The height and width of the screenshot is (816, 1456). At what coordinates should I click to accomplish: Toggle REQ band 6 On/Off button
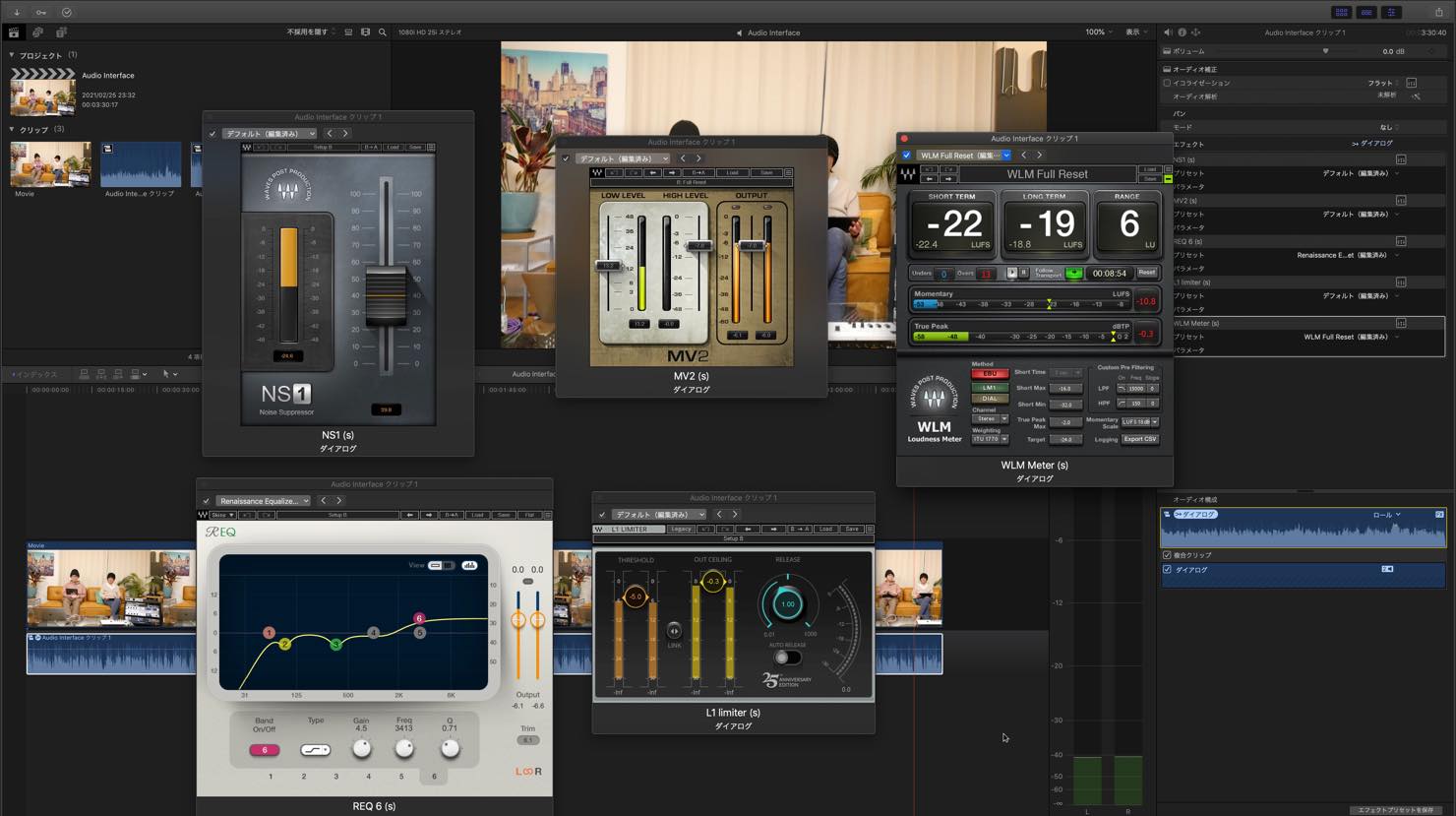[265, 750]
